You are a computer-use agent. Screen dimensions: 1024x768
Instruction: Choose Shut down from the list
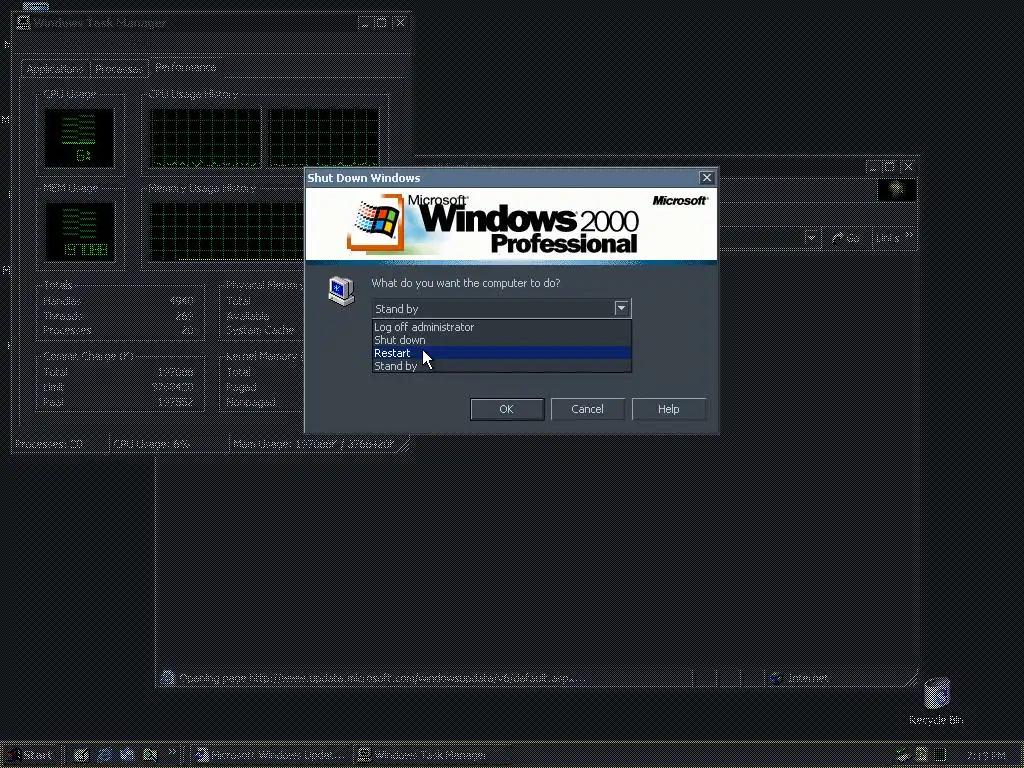click(x=501, y=340)
